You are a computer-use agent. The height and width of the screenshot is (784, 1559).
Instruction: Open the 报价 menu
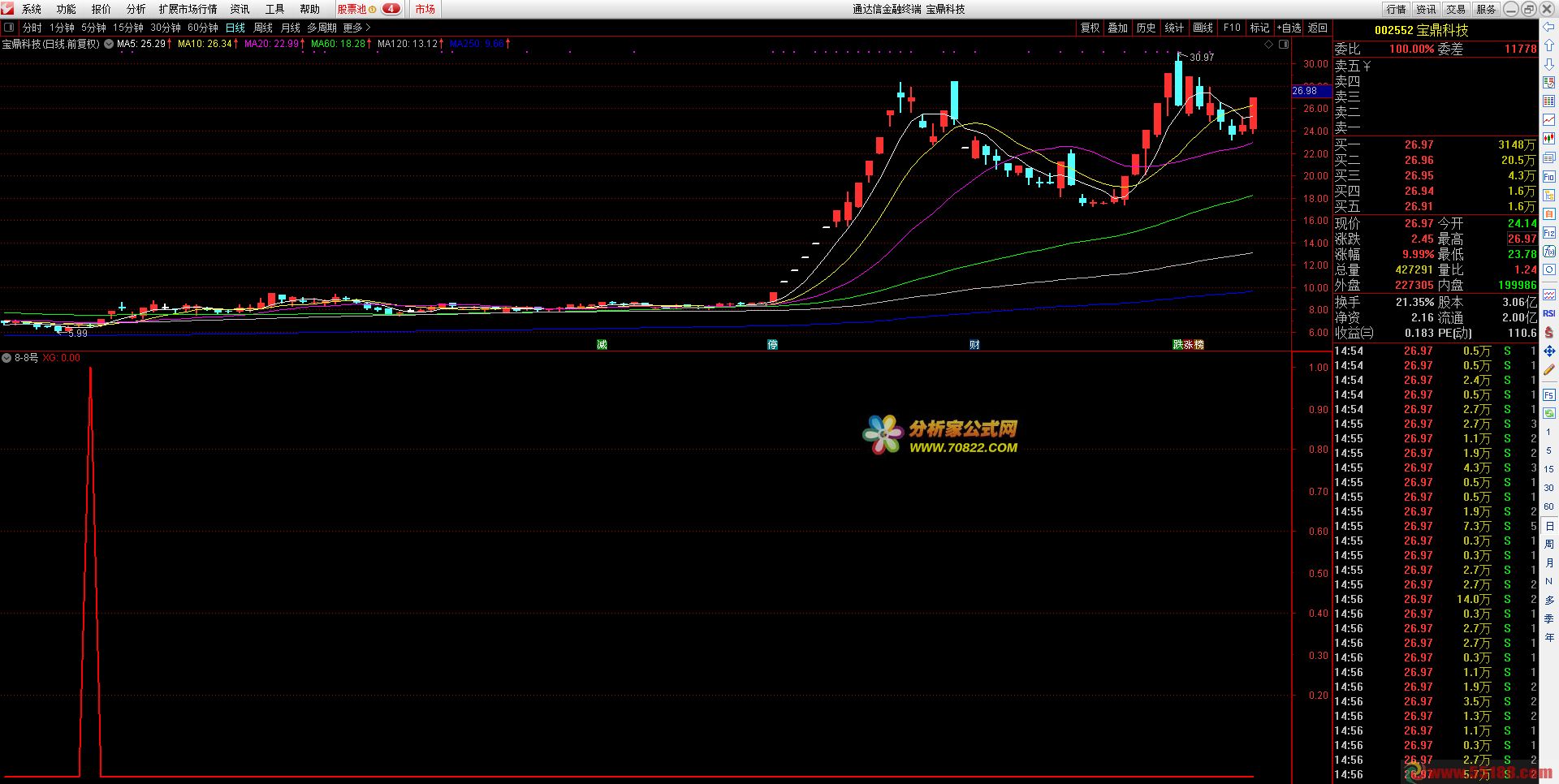[101, 9]
